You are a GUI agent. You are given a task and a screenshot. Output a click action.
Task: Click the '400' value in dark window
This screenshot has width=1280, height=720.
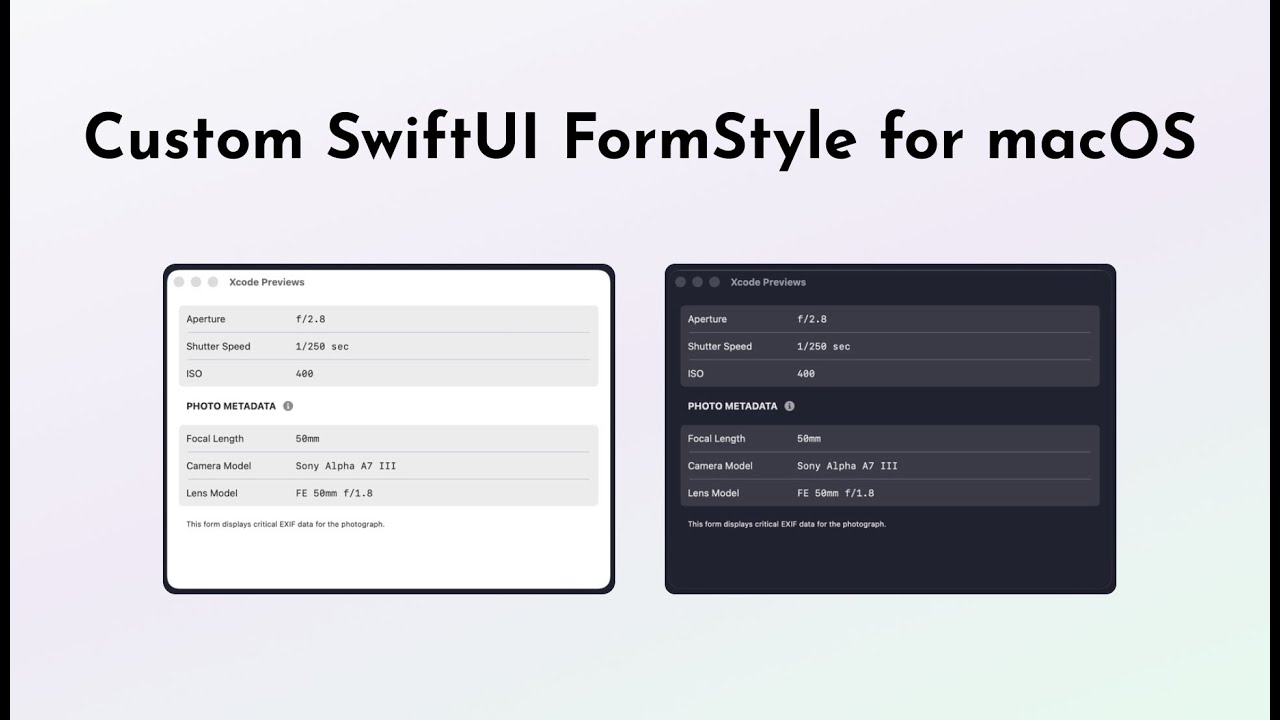pos(806,374)
